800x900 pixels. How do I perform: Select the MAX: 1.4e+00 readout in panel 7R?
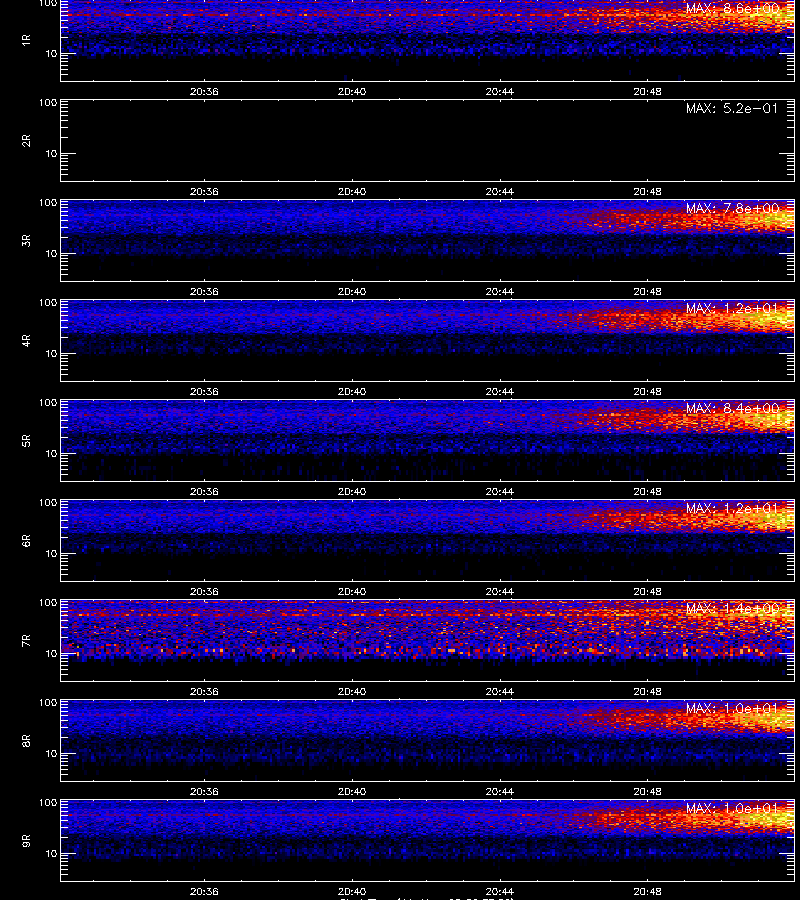tap(732, 608)
